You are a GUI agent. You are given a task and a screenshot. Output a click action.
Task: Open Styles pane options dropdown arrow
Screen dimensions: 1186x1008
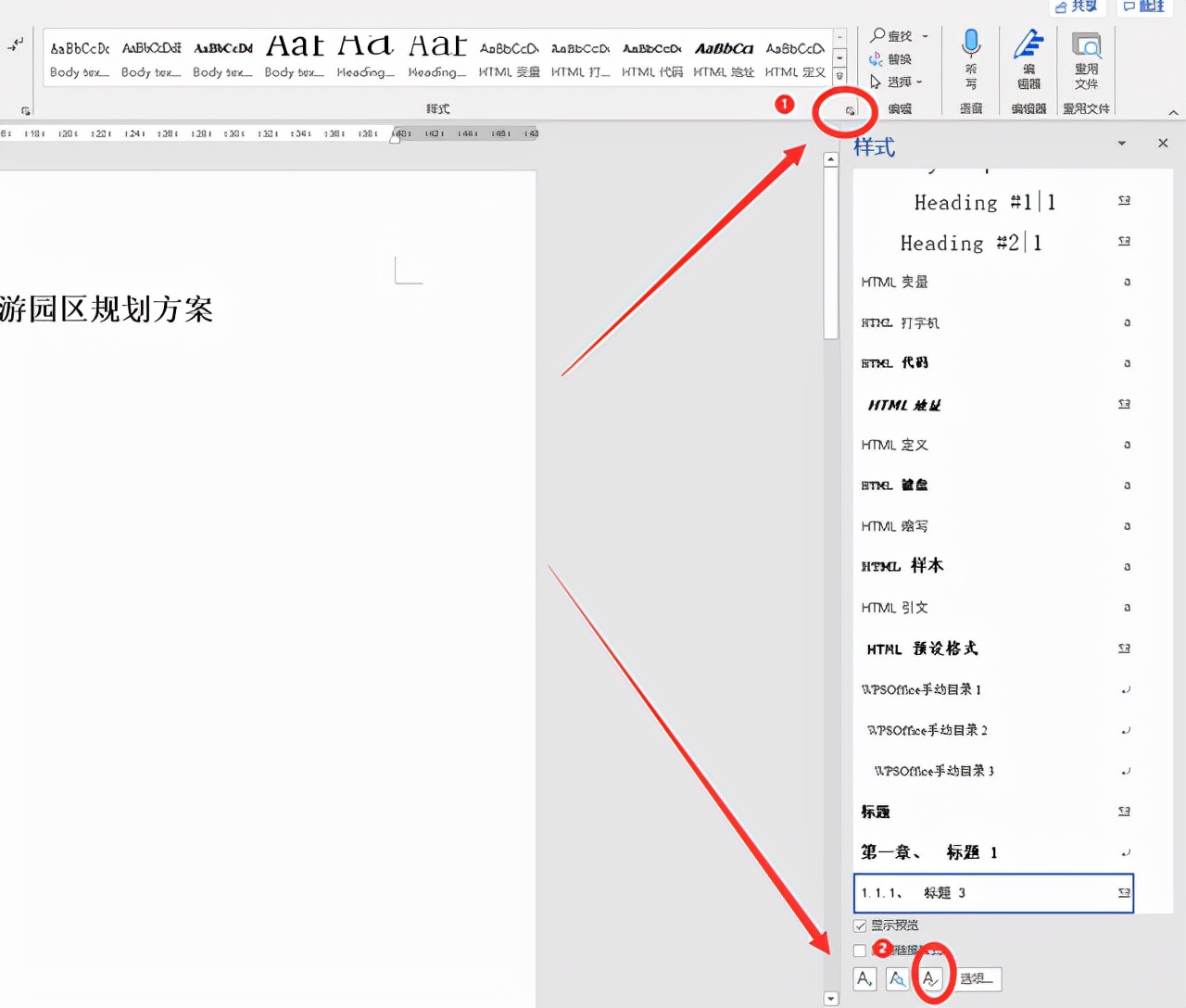click(x=1122, y=144)
